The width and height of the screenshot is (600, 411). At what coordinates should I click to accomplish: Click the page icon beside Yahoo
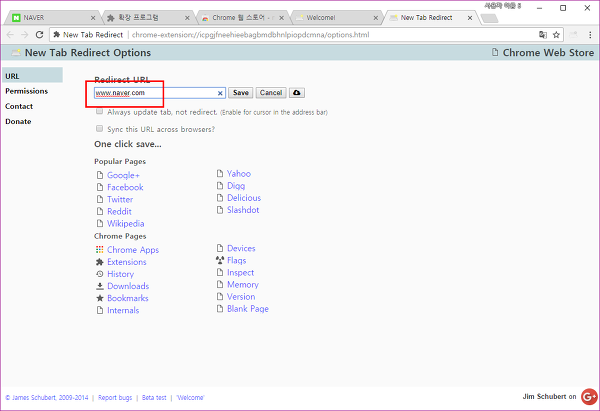tap(220, 174)
